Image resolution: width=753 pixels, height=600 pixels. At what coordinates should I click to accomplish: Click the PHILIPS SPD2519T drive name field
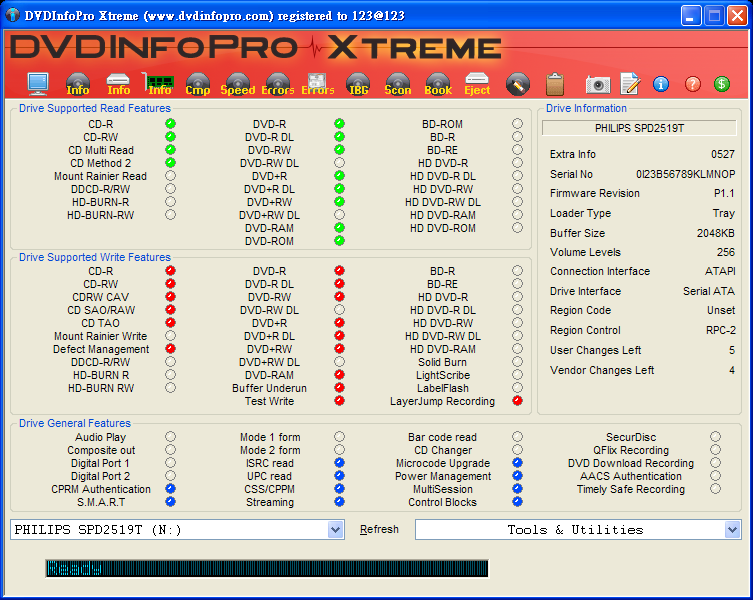tap(639, 128)
